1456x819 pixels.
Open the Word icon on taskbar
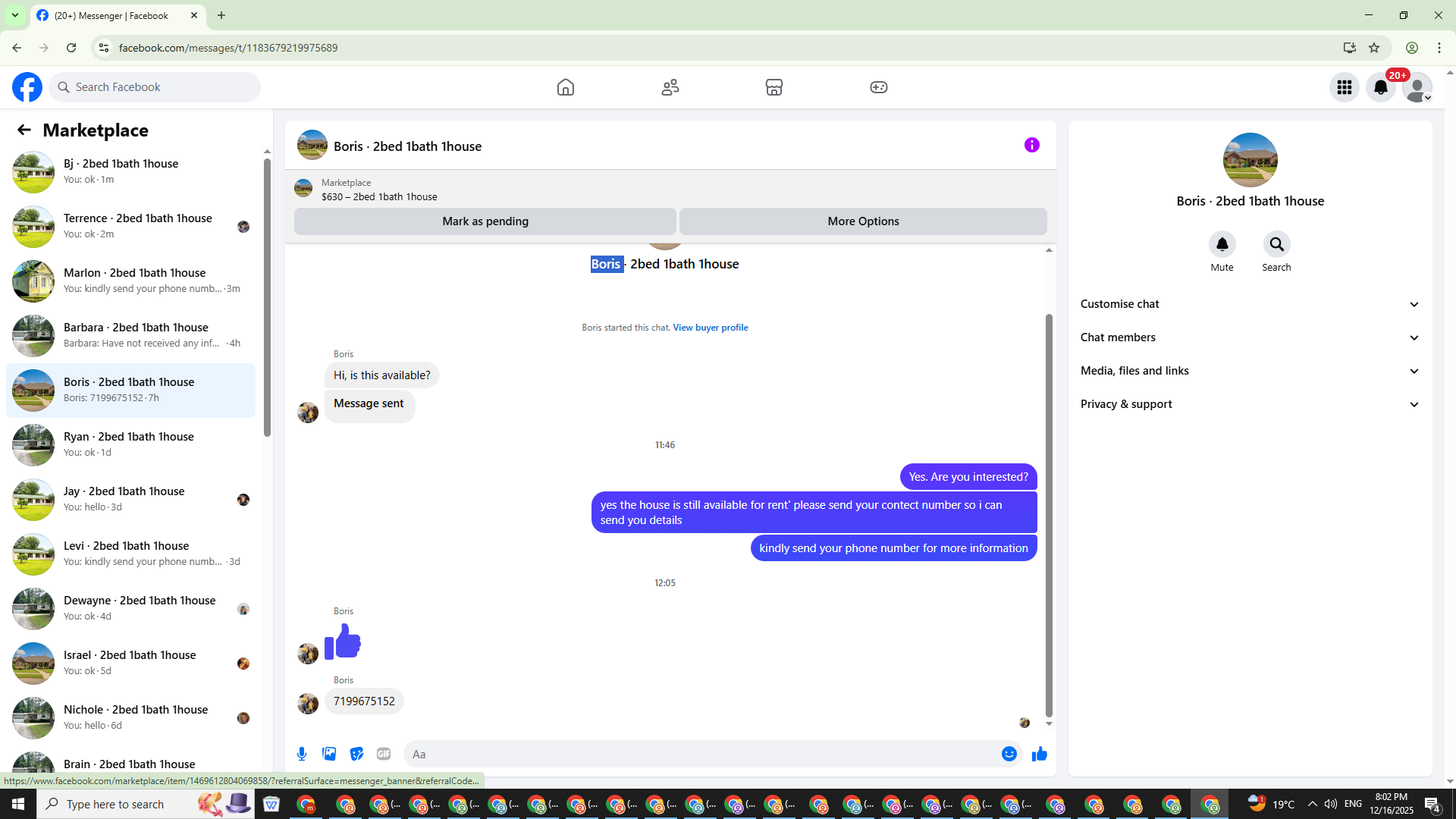point(271,804)
